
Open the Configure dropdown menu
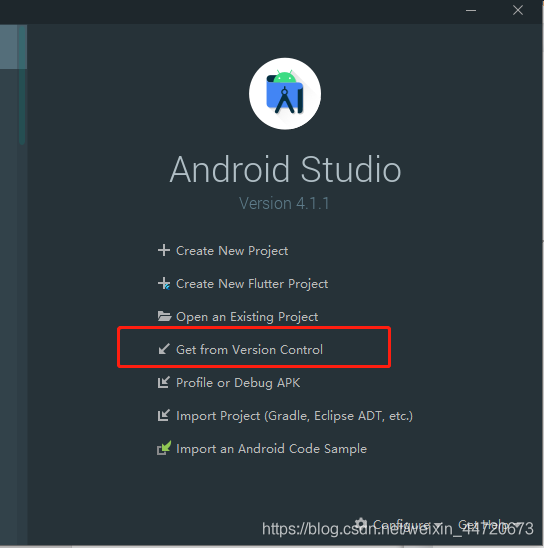coord(399,525)
